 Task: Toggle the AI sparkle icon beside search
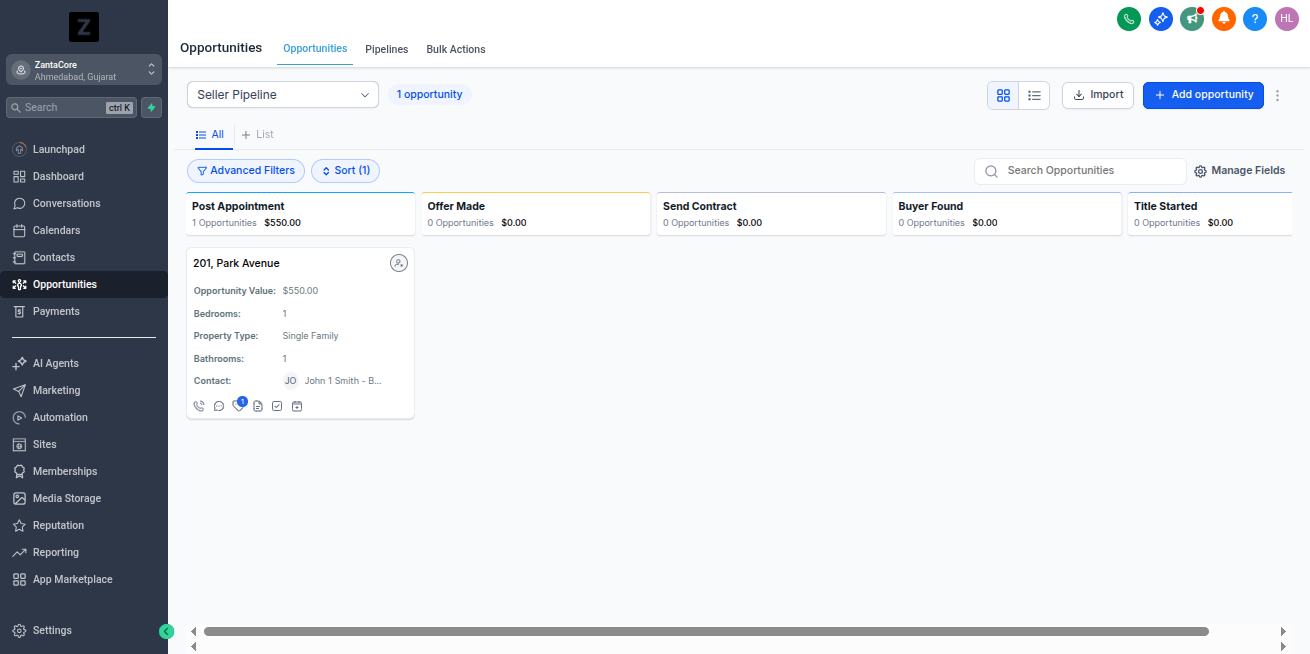(151, 107)
